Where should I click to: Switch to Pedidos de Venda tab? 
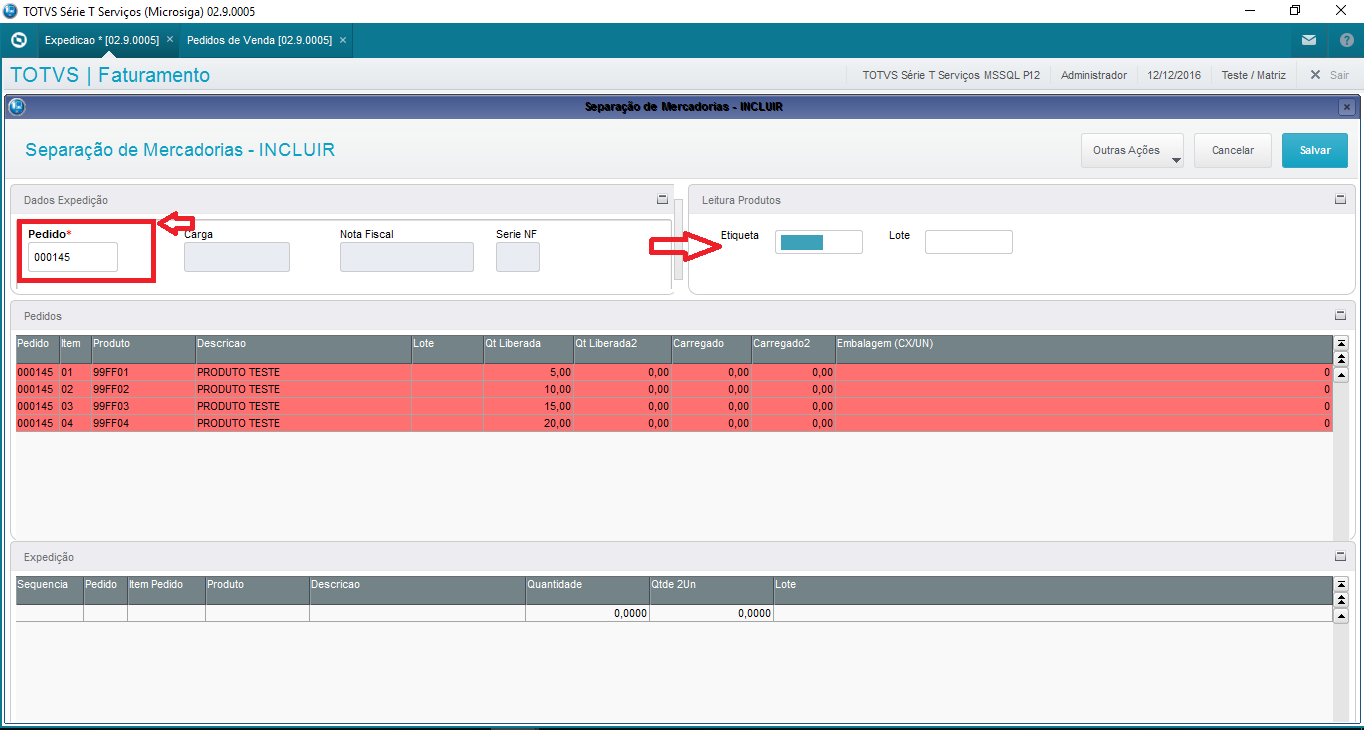tap(259, 40)
